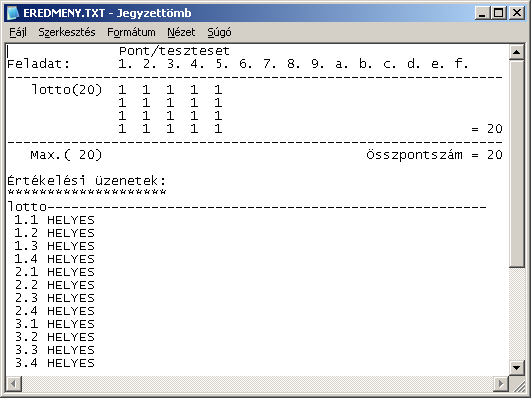
Task: Click the horizontal scrollbar right arrow
Action: [501, 383]
